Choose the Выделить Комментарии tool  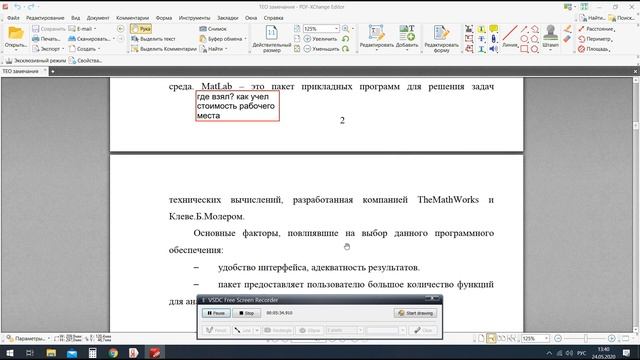click(x=164, y=49)
